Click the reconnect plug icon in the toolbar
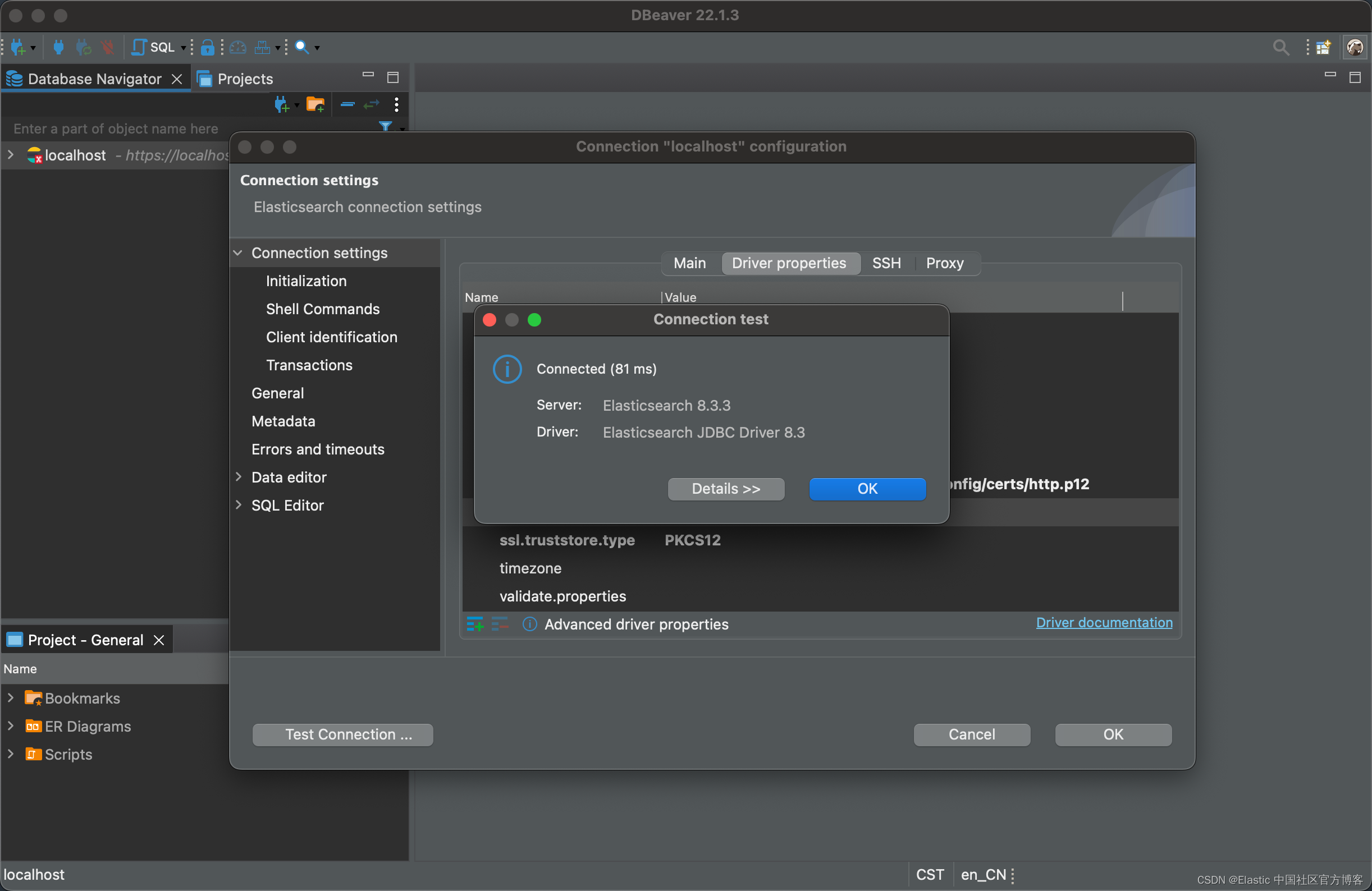Image resolution: width=1372 pixels, height=891 pixels. [84, 47]
